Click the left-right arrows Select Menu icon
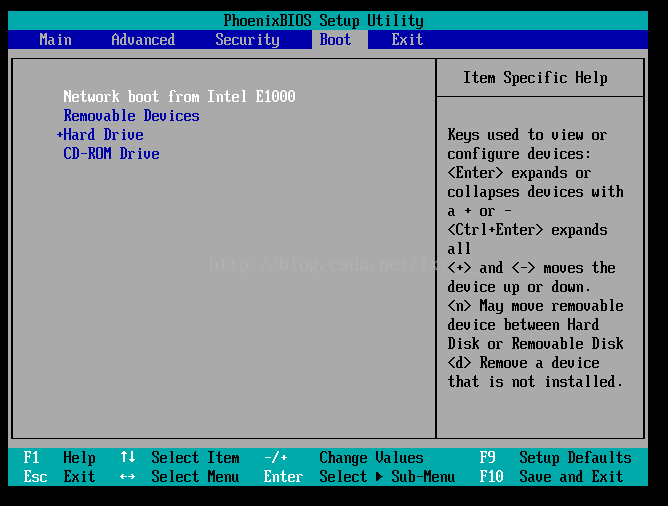The image size is (668, 506). [128, 477]
